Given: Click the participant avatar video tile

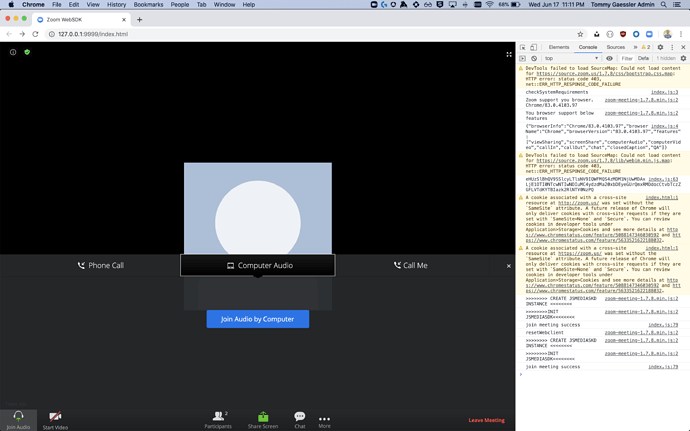Looking at the screenshot, I should point(258,209).
